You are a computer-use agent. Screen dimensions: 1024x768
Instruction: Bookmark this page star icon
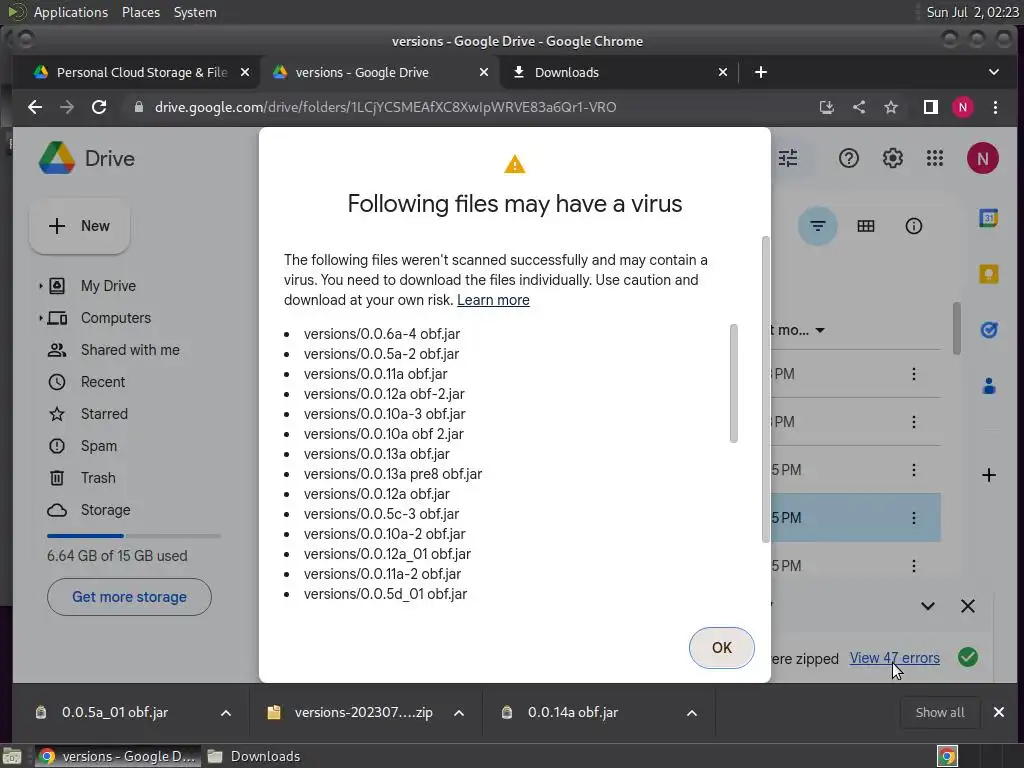[891, 107]
